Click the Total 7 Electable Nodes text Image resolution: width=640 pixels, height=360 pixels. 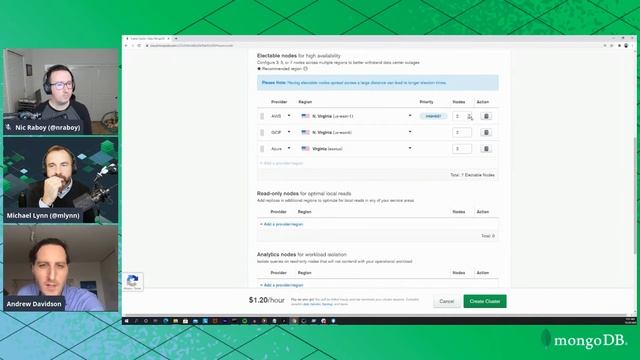472,175
